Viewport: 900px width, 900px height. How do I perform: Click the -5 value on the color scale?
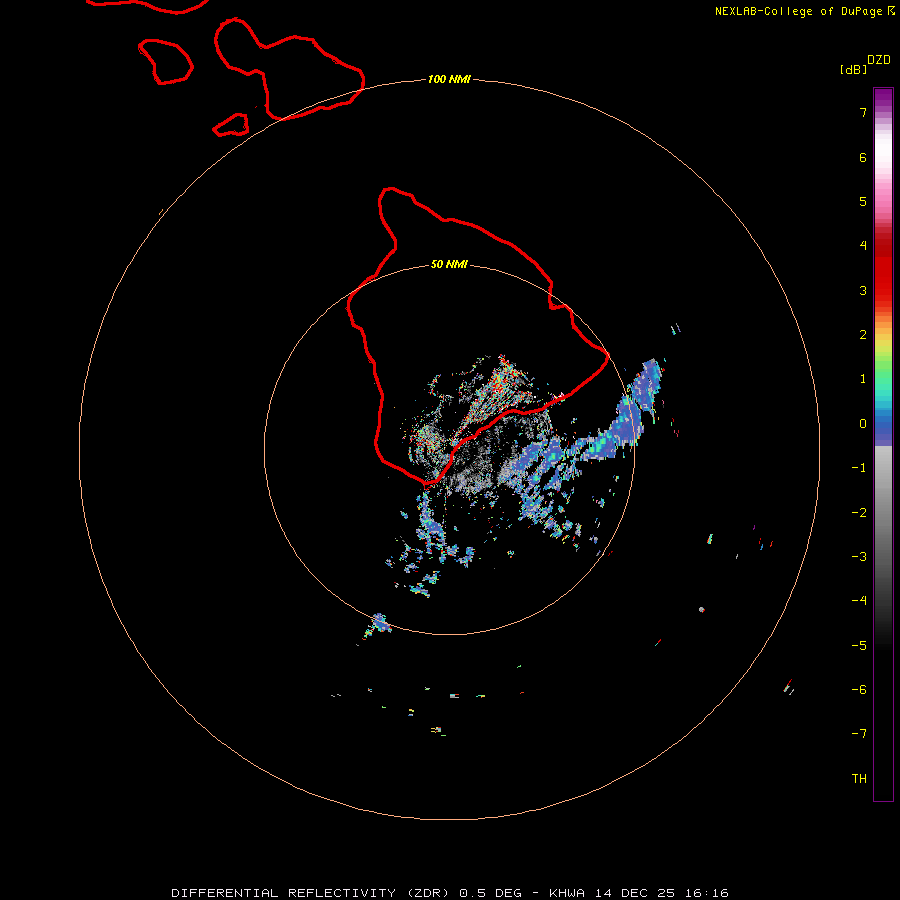coord(859,646)
